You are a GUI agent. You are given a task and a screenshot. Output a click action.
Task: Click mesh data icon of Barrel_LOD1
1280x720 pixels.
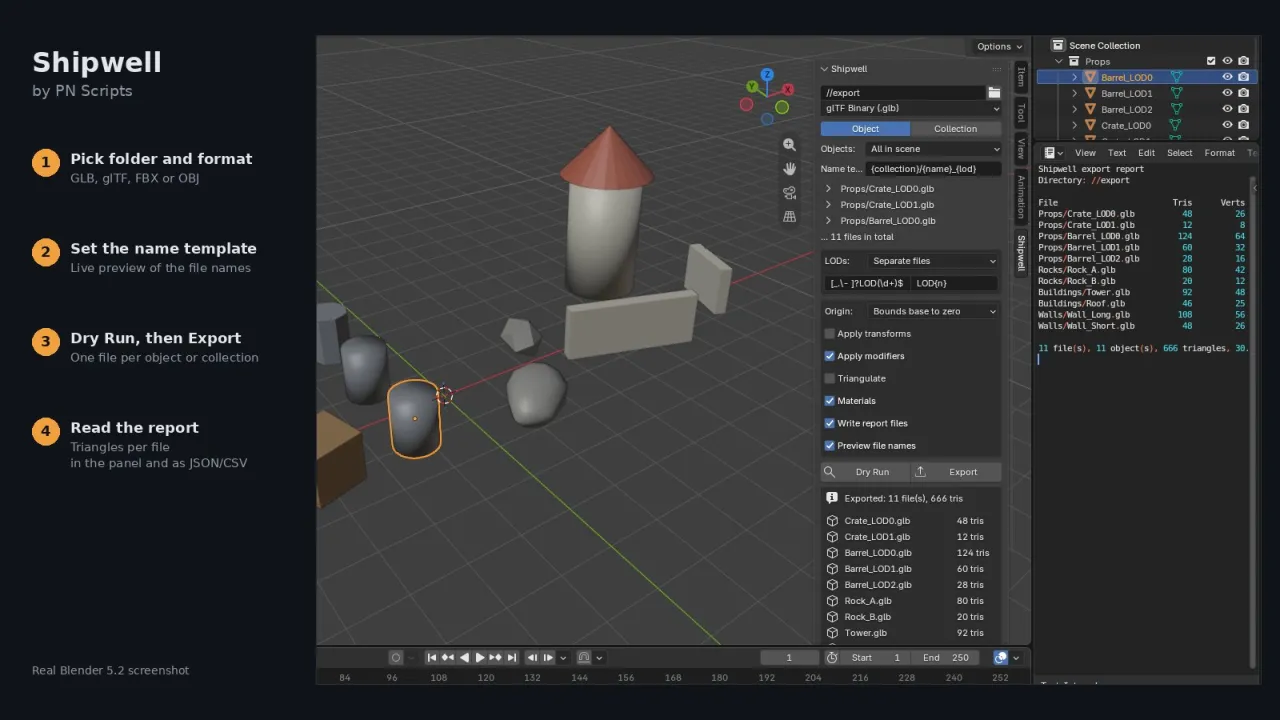click(1176, 93)
